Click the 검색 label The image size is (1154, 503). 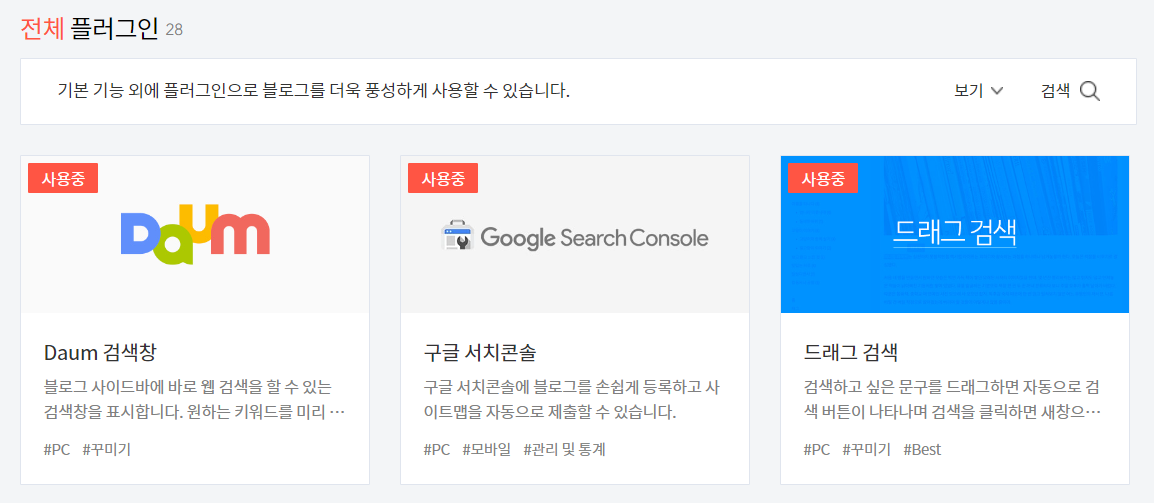pos(1055,91)
